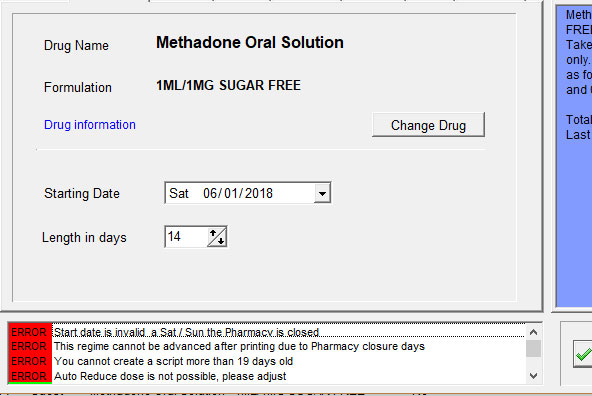Select the Pharmacy closure days error row

click(x=267, y=346)
